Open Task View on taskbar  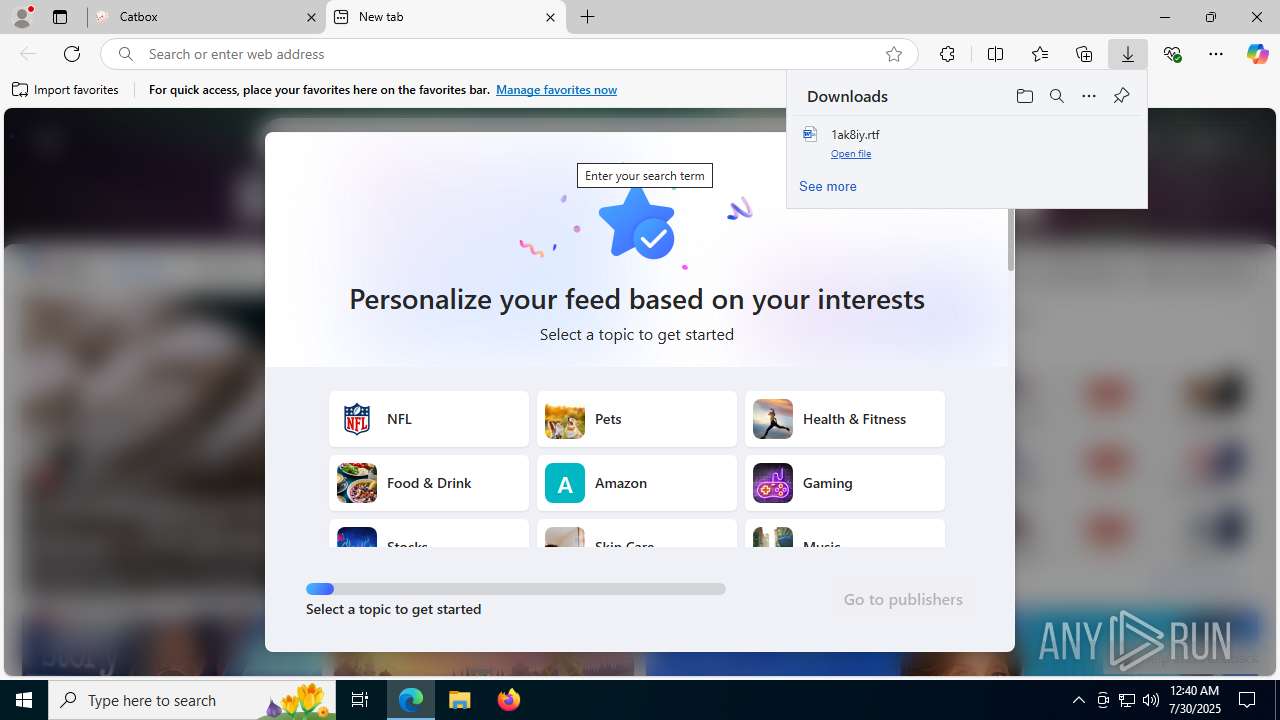[360, 700]
